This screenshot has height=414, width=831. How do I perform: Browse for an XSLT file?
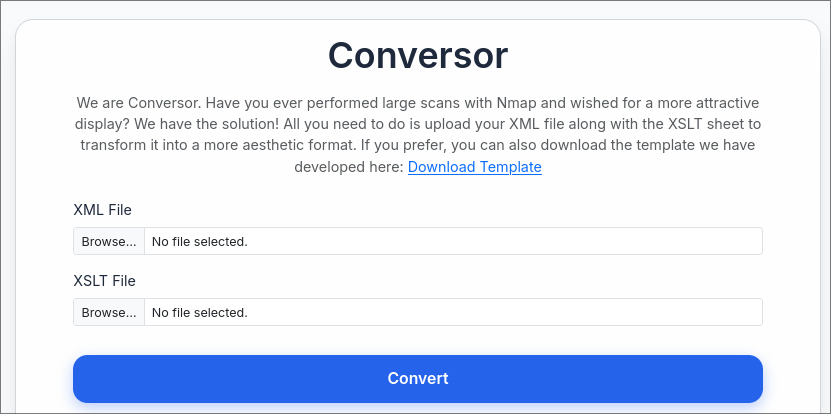point(109,312)
